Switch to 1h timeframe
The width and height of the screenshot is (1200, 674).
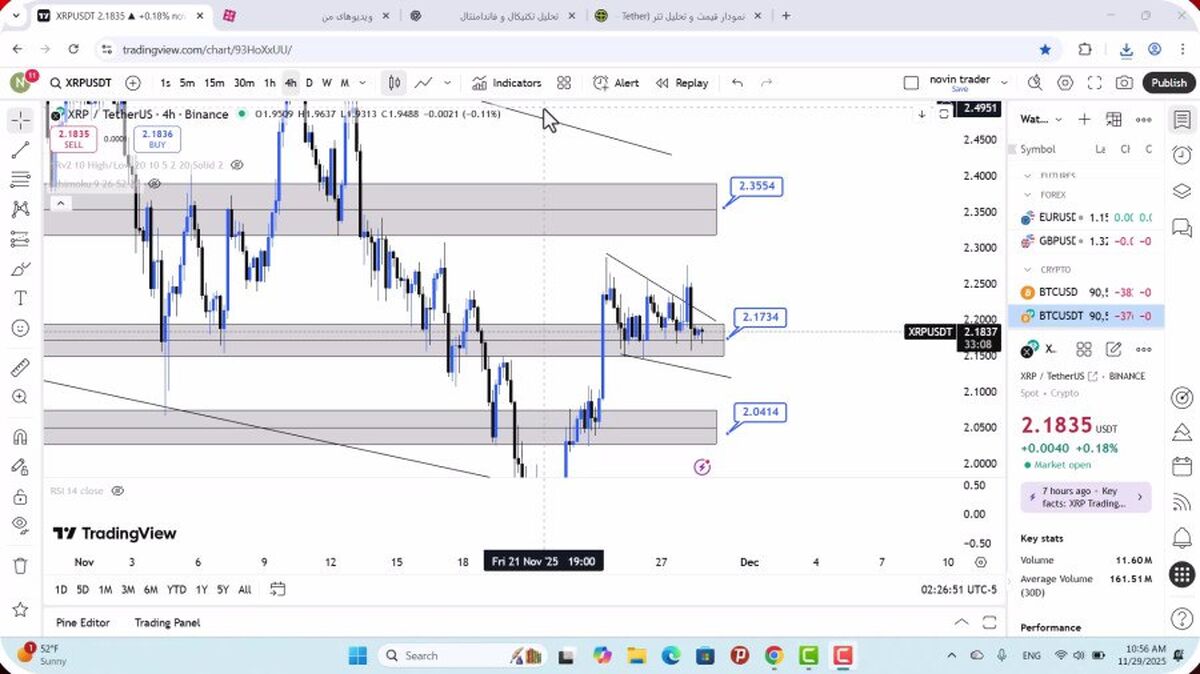tap(270, 83)
